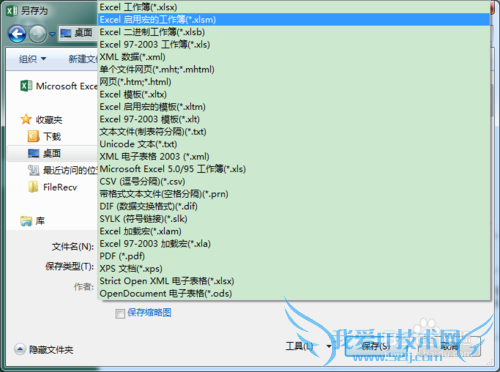Select 桌面 in the navigation pane
This screenshot has height=372, width=500.
pos(52,153)
